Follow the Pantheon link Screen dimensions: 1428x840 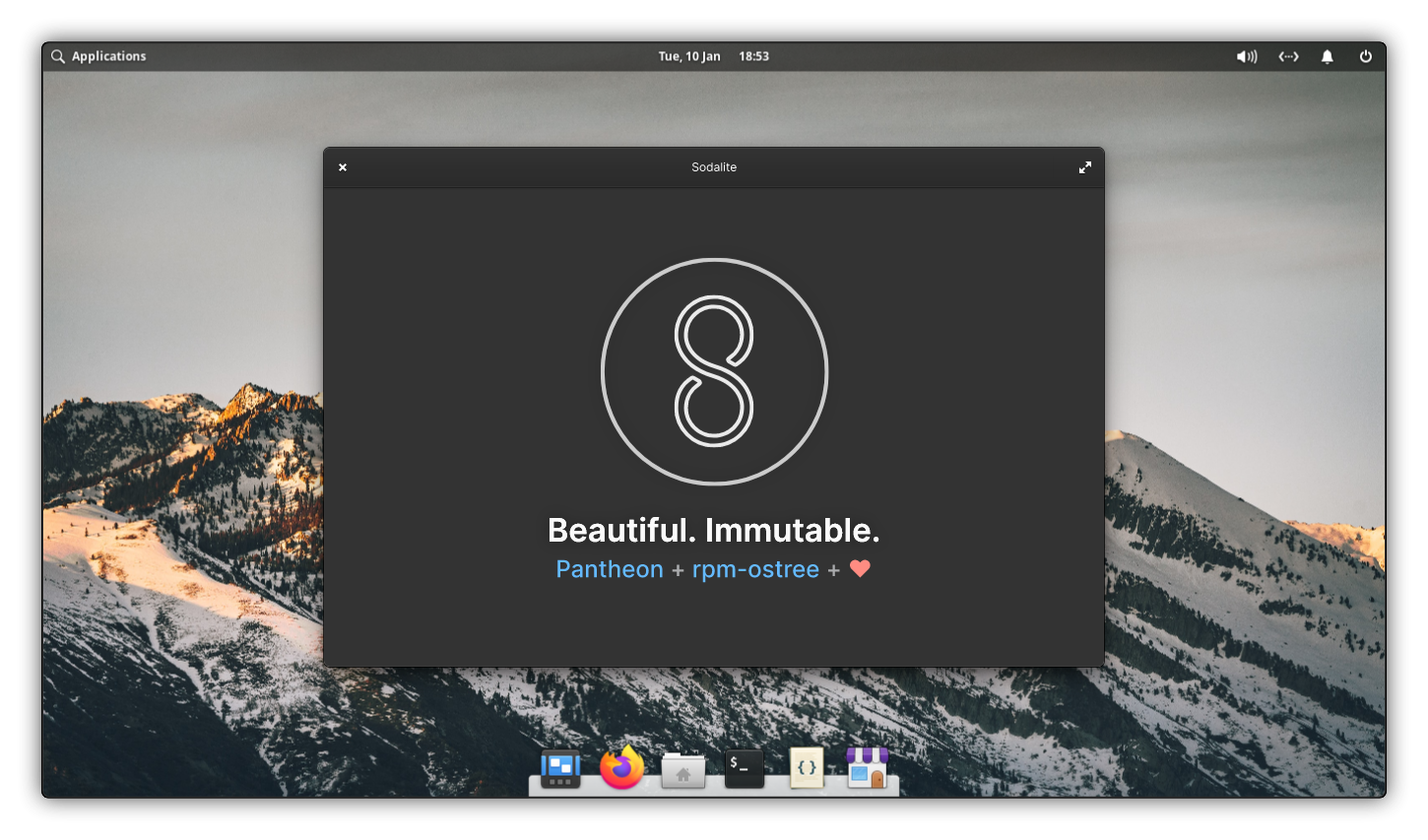(x=610, y=569)
